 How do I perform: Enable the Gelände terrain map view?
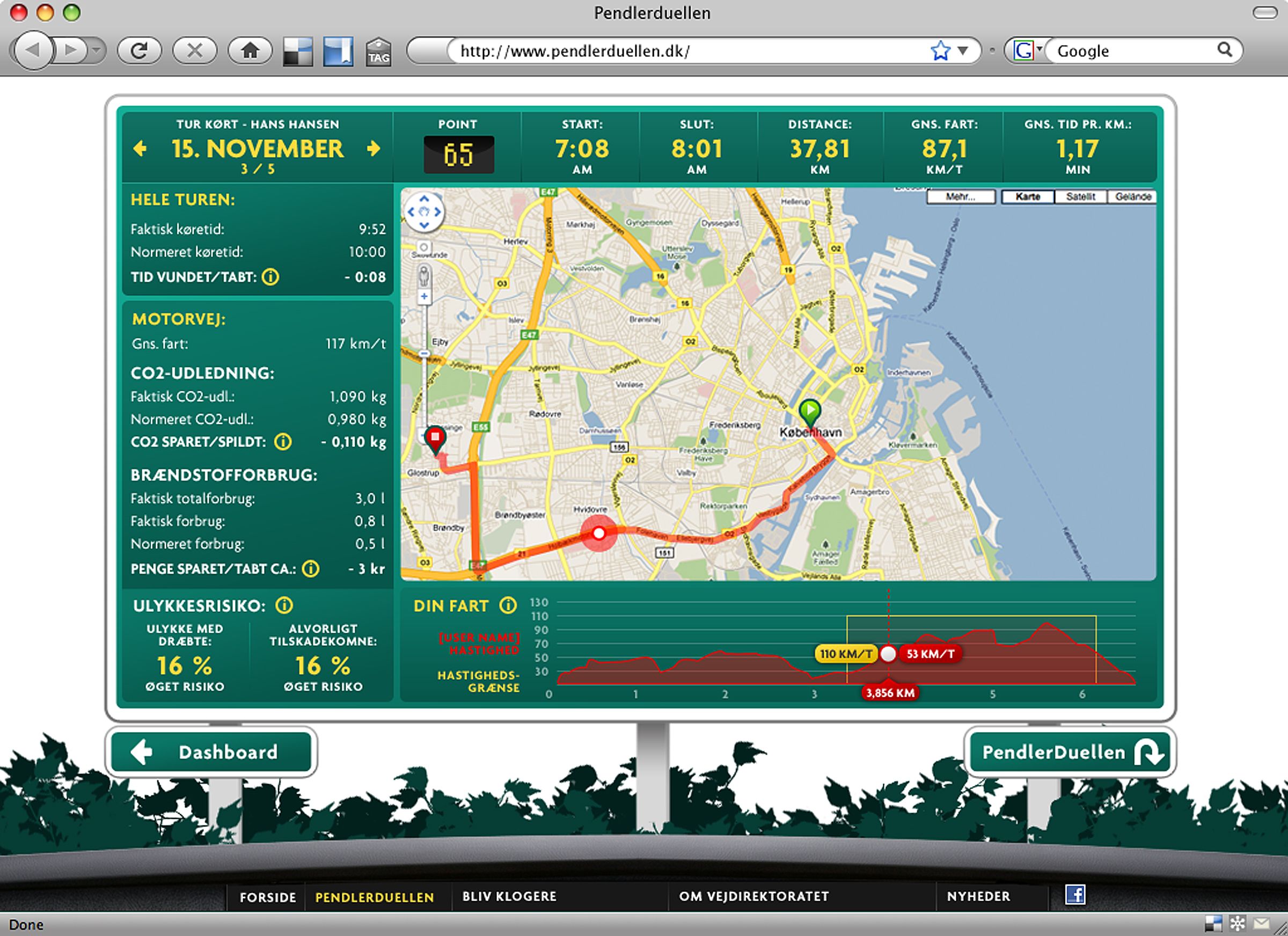(1132, 197)
